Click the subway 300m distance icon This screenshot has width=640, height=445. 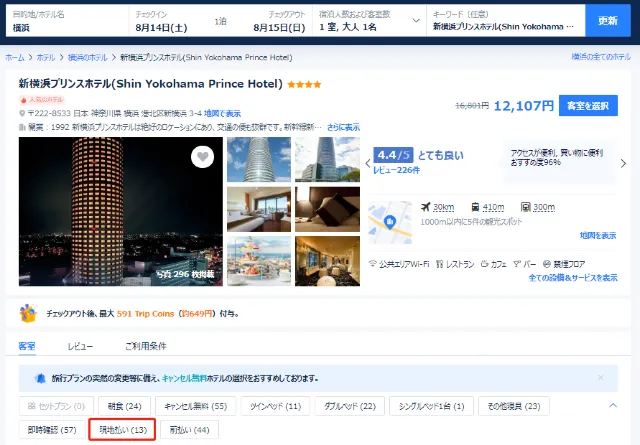[x=526, y=207]
